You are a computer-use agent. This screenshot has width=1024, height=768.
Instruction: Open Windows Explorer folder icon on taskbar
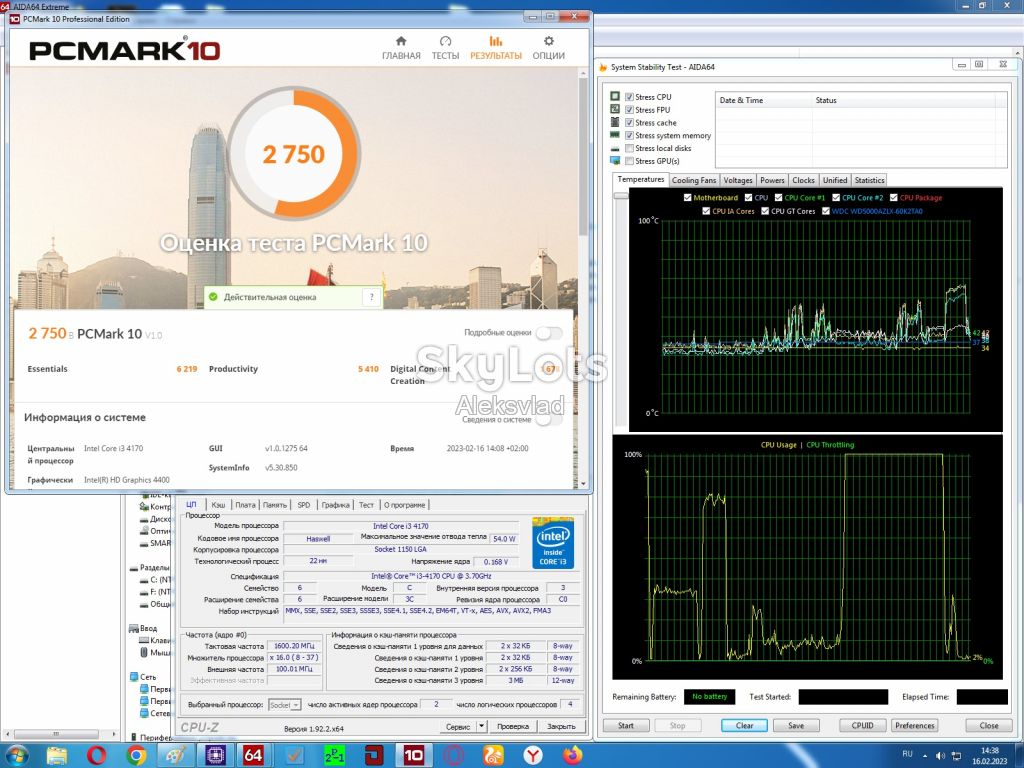click(57, 755)
